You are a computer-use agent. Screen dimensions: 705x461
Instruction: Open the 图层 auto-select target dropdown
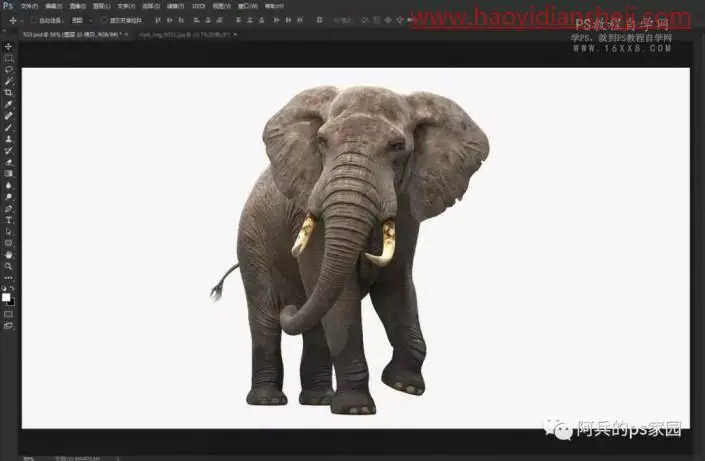click(x=82, y=20)
